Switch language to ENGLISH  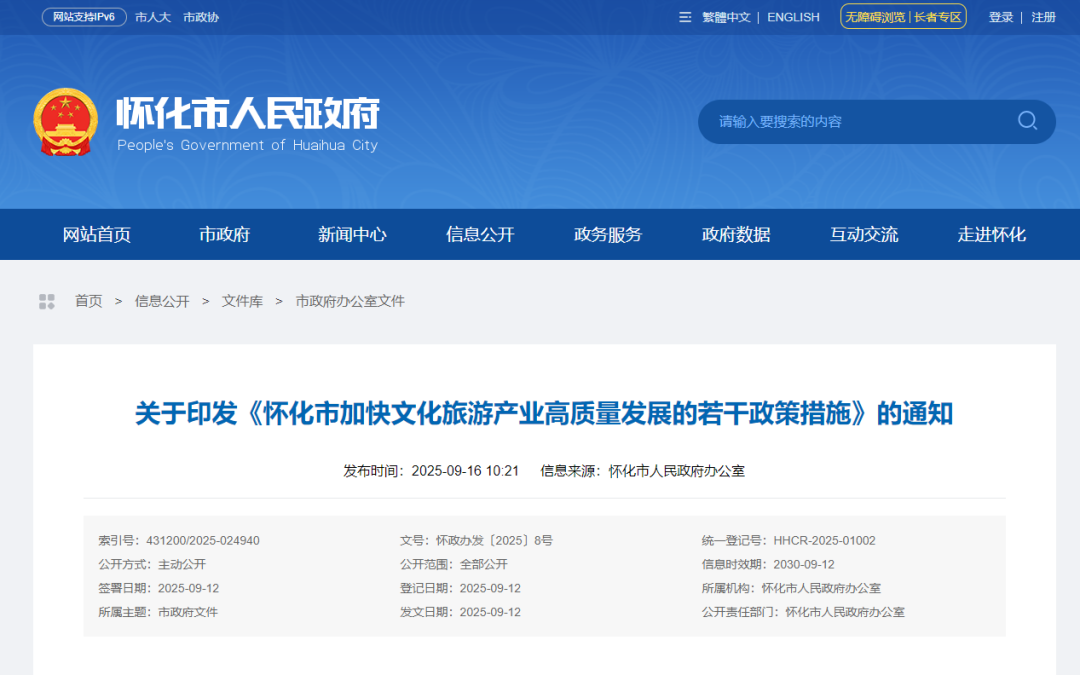[x=793, y=17]
